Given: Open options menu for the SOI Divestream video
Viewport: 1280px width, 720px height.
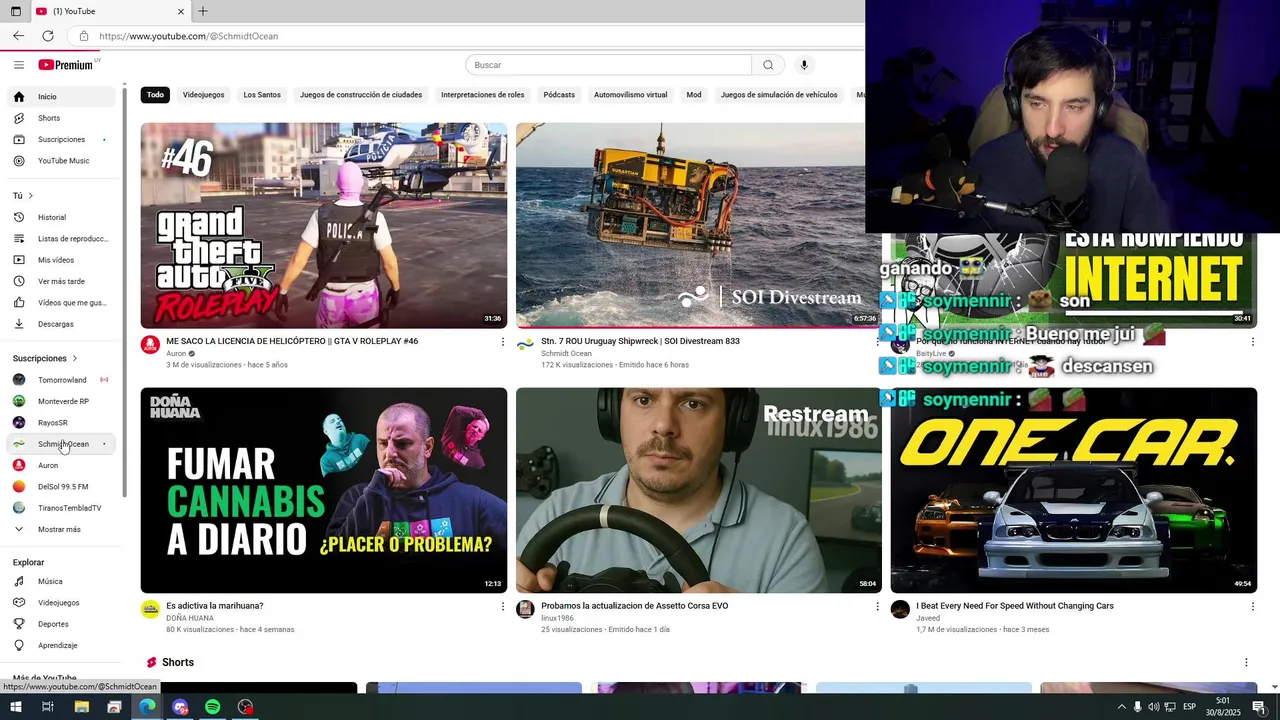Looking at the screenshot, I should [878, 342].
